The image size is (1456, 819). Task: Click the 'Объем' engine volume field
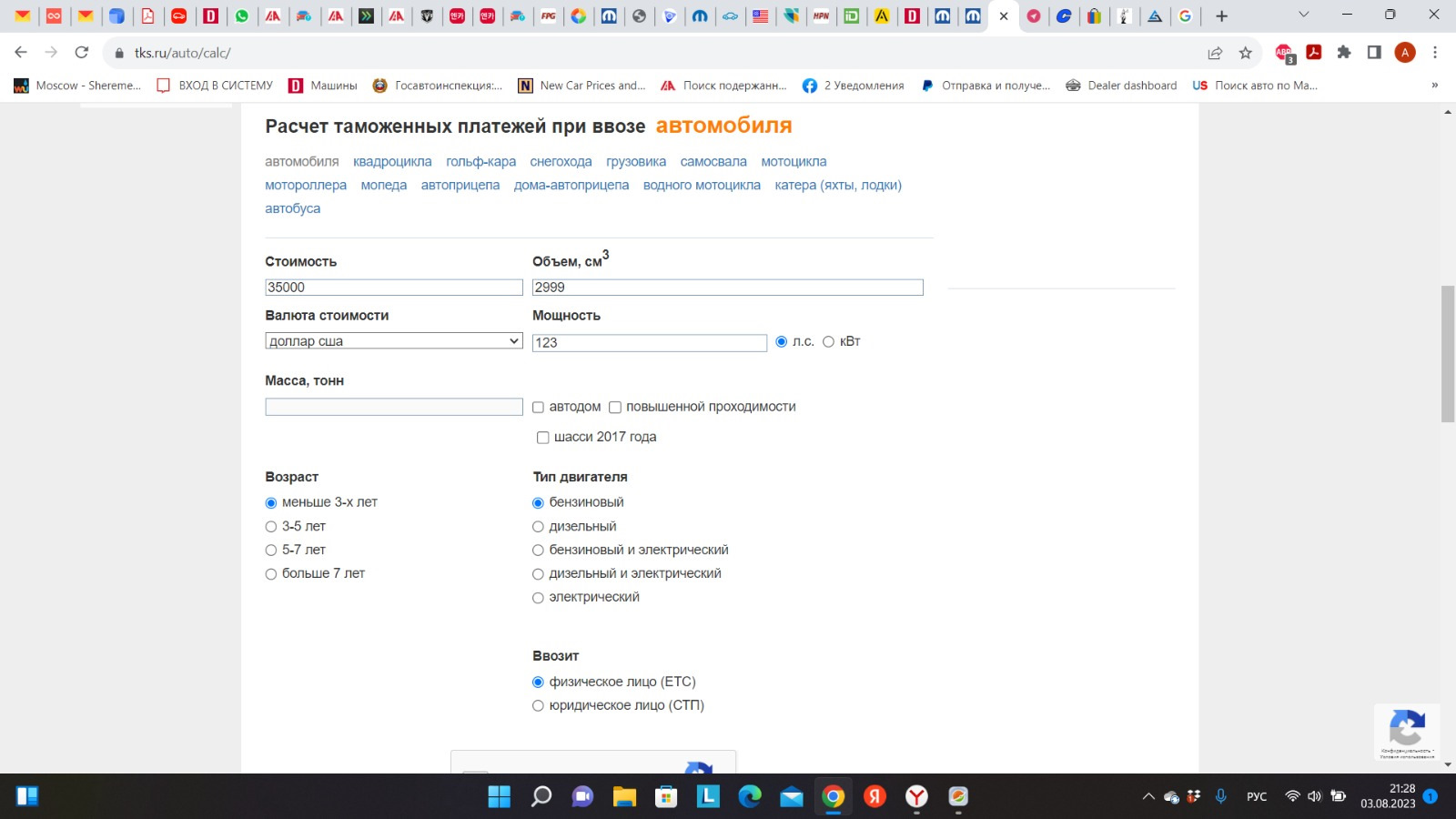pos(728,287)
